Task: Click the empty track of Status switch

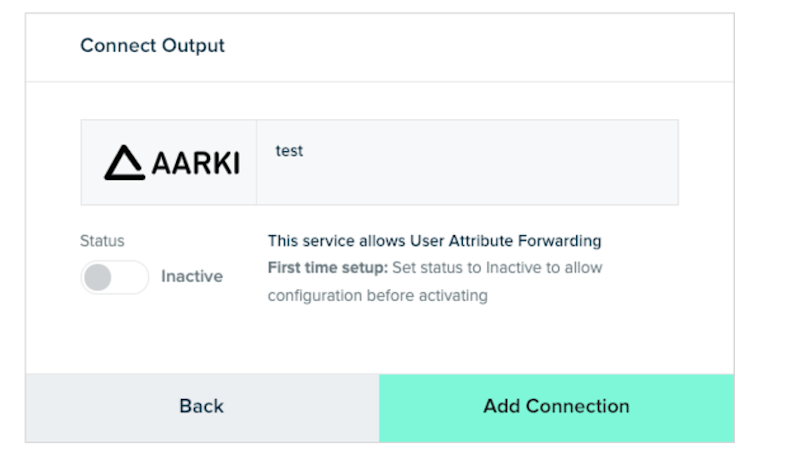Action: 130,277
